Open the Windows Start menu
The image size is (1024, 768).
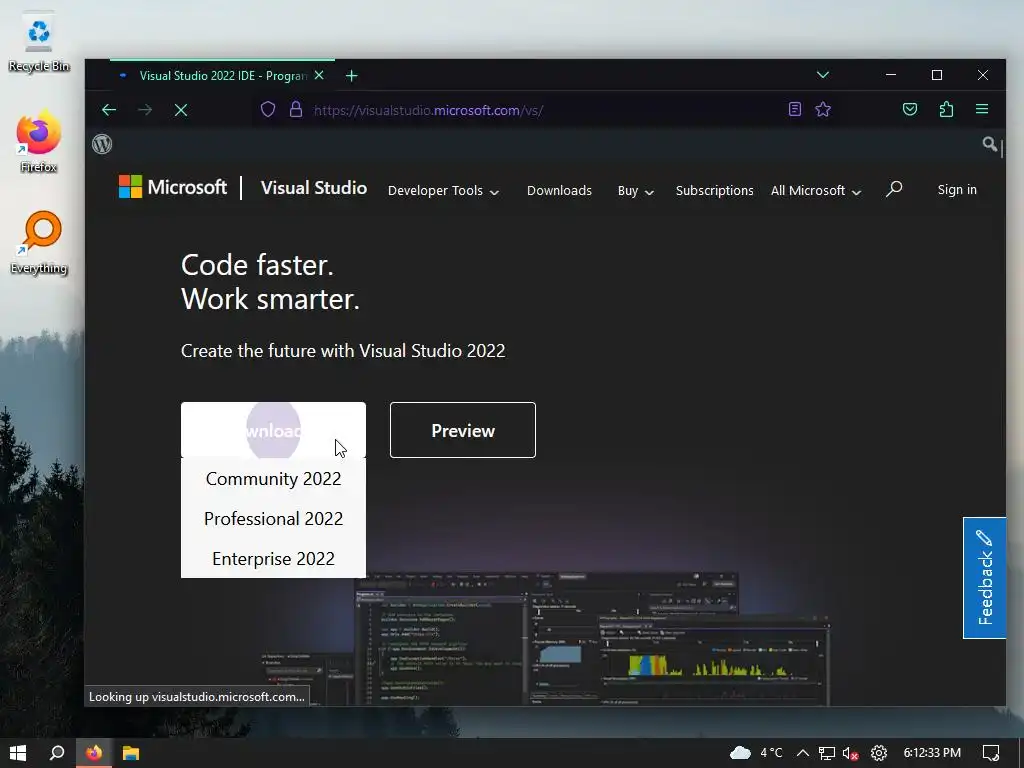pyautogui.click(x=18, y=753)
